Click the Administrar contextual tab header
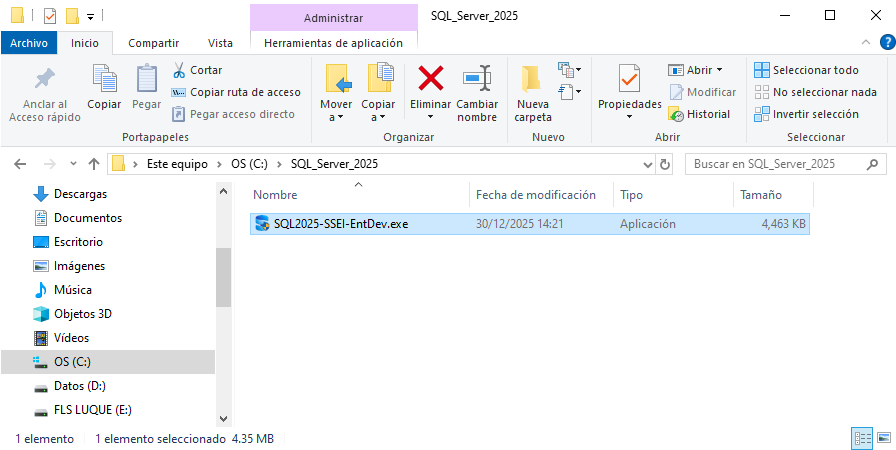The height and width of the screenshot is (450, 896). tap(333, 18)
